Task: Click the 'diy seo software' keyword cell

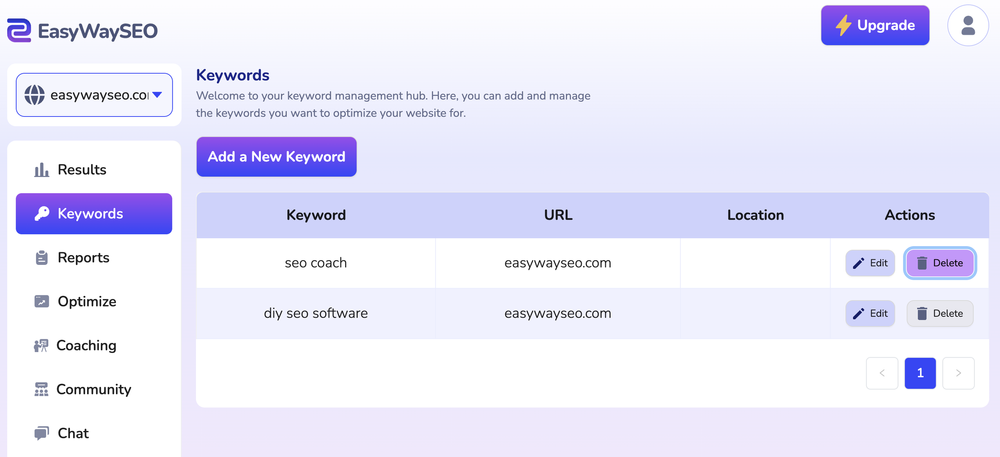Action: click(x=316, y=313)
